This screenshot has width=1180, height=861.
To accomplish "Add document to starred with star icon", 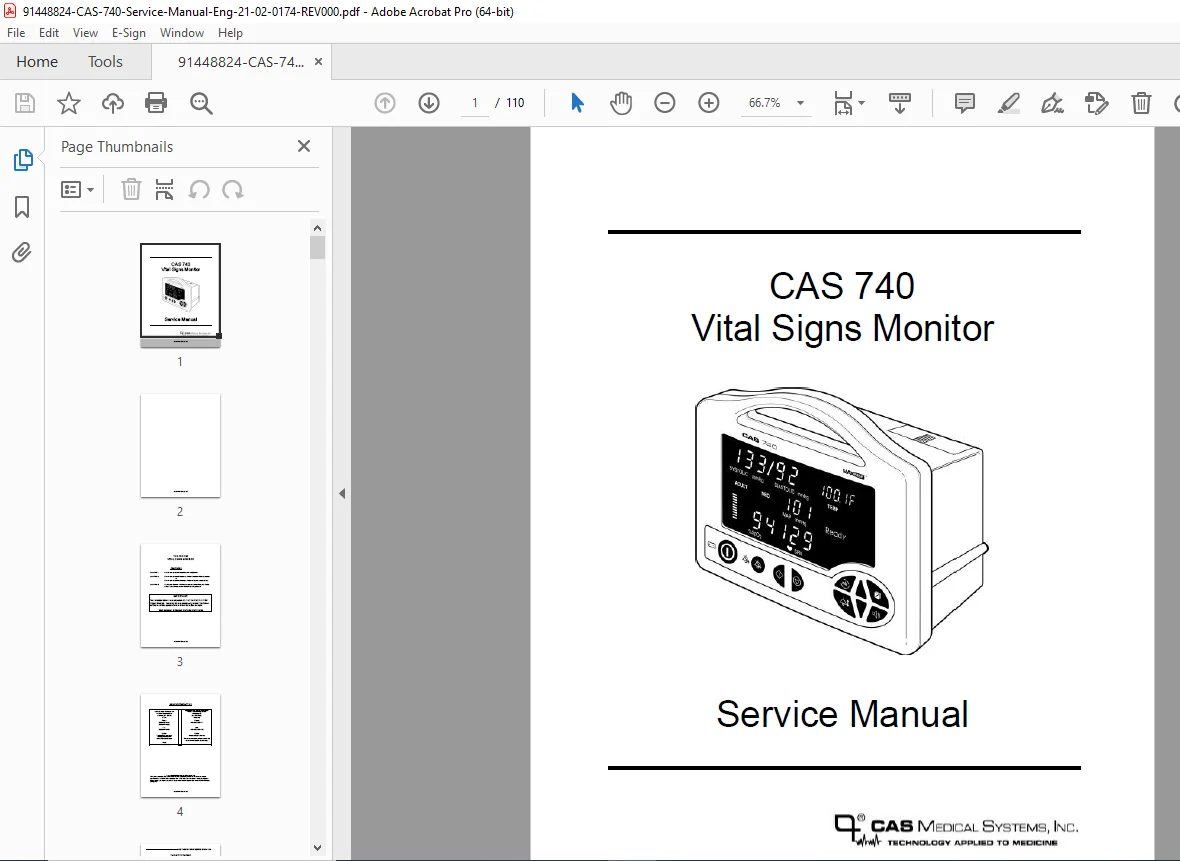I will point(68,103).
